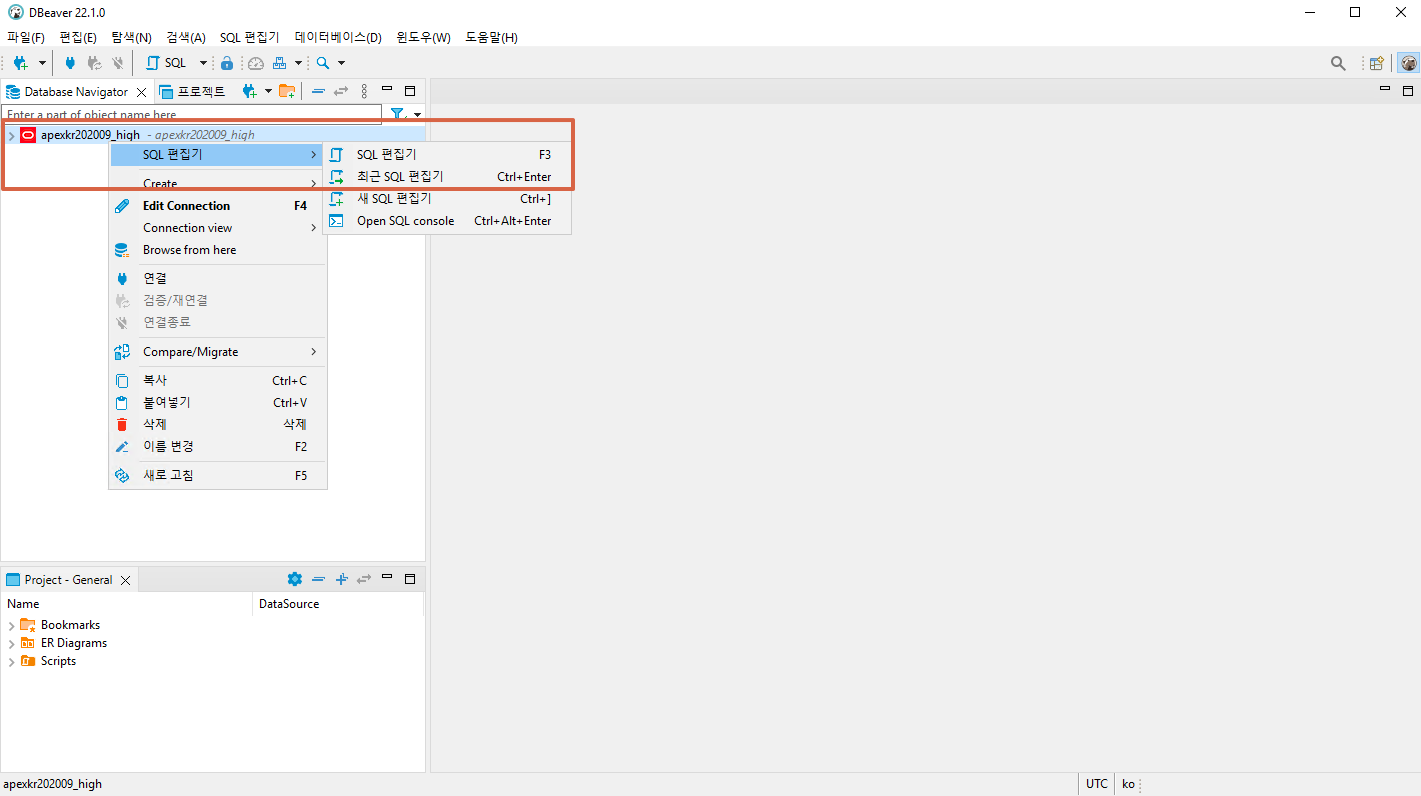Choose 새 SQL 편집기 in the submenu

pos(447,199)
